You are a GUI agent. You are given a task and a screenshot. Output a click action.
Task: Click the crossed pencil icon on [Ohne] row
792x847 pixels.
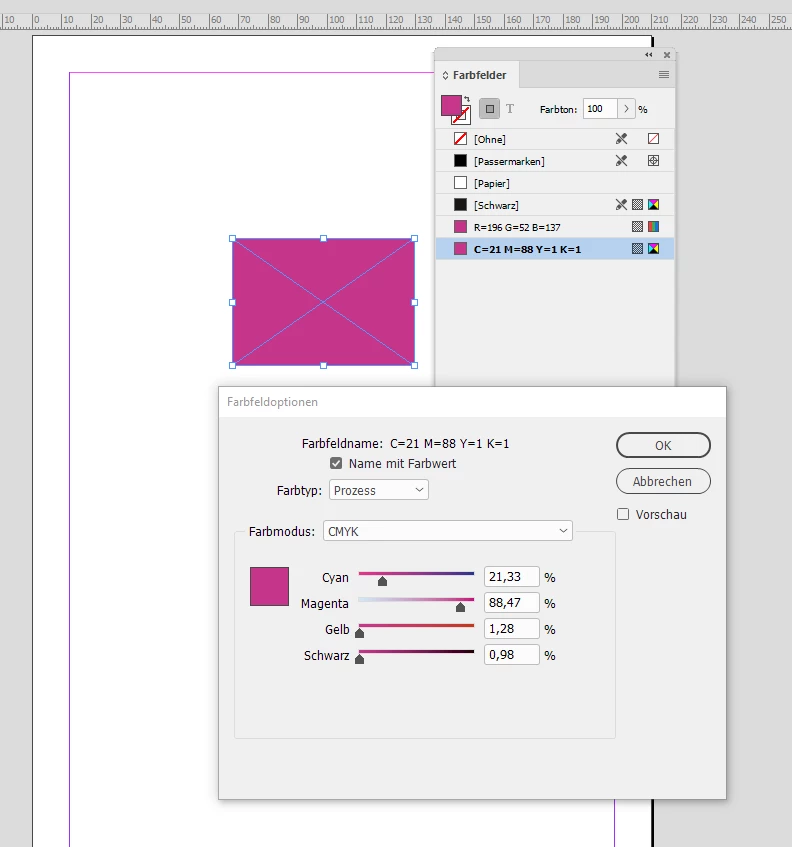[x=621, y=139]
